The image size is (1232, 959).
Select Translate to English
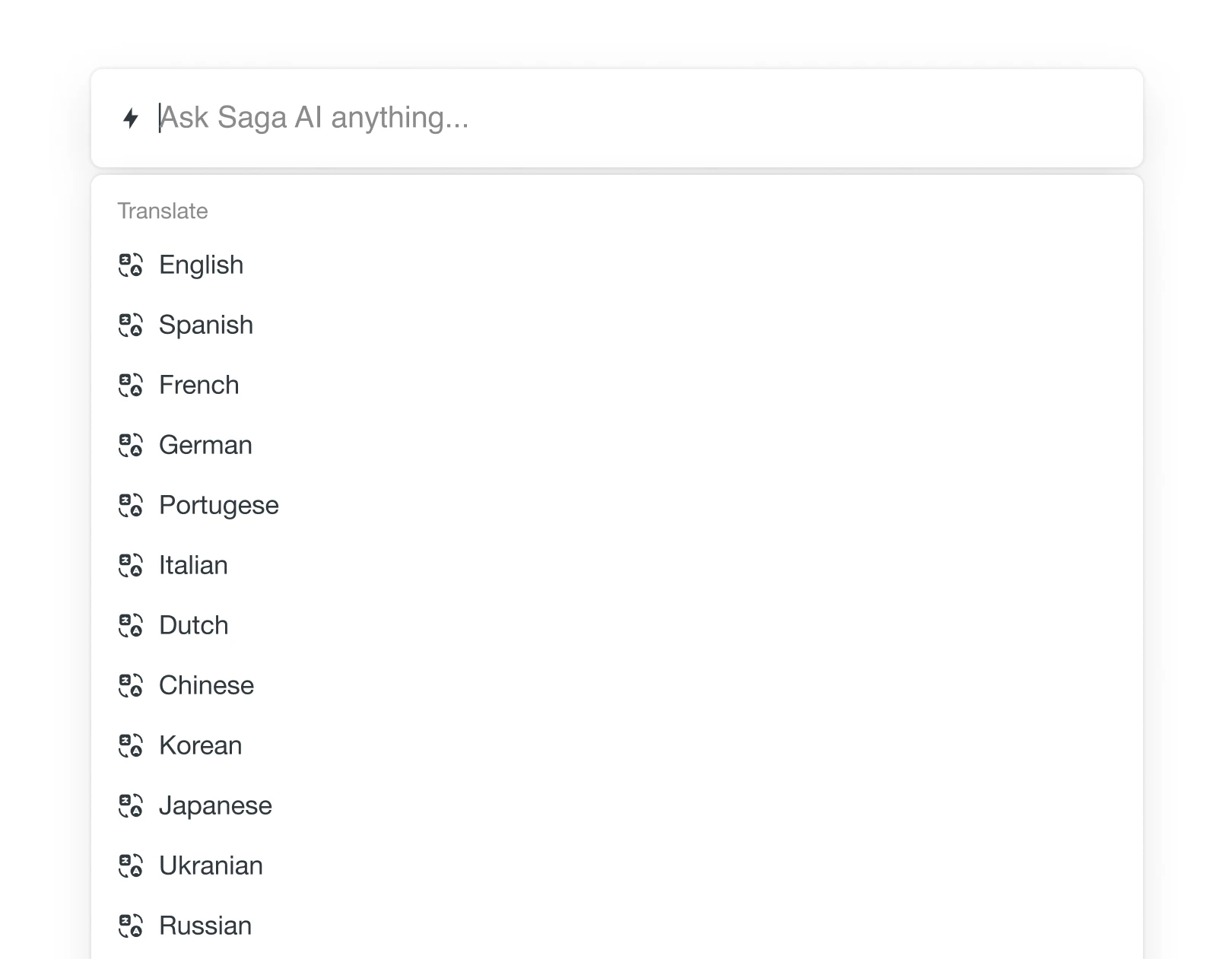200,265
